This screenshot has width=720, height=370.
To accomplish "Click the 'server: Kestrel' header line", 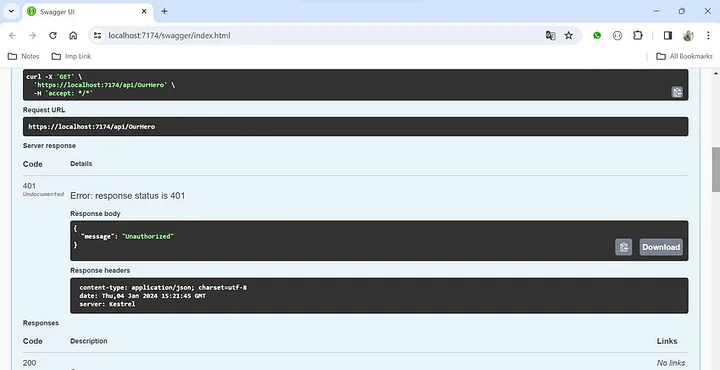I will (x=107, y=304).
